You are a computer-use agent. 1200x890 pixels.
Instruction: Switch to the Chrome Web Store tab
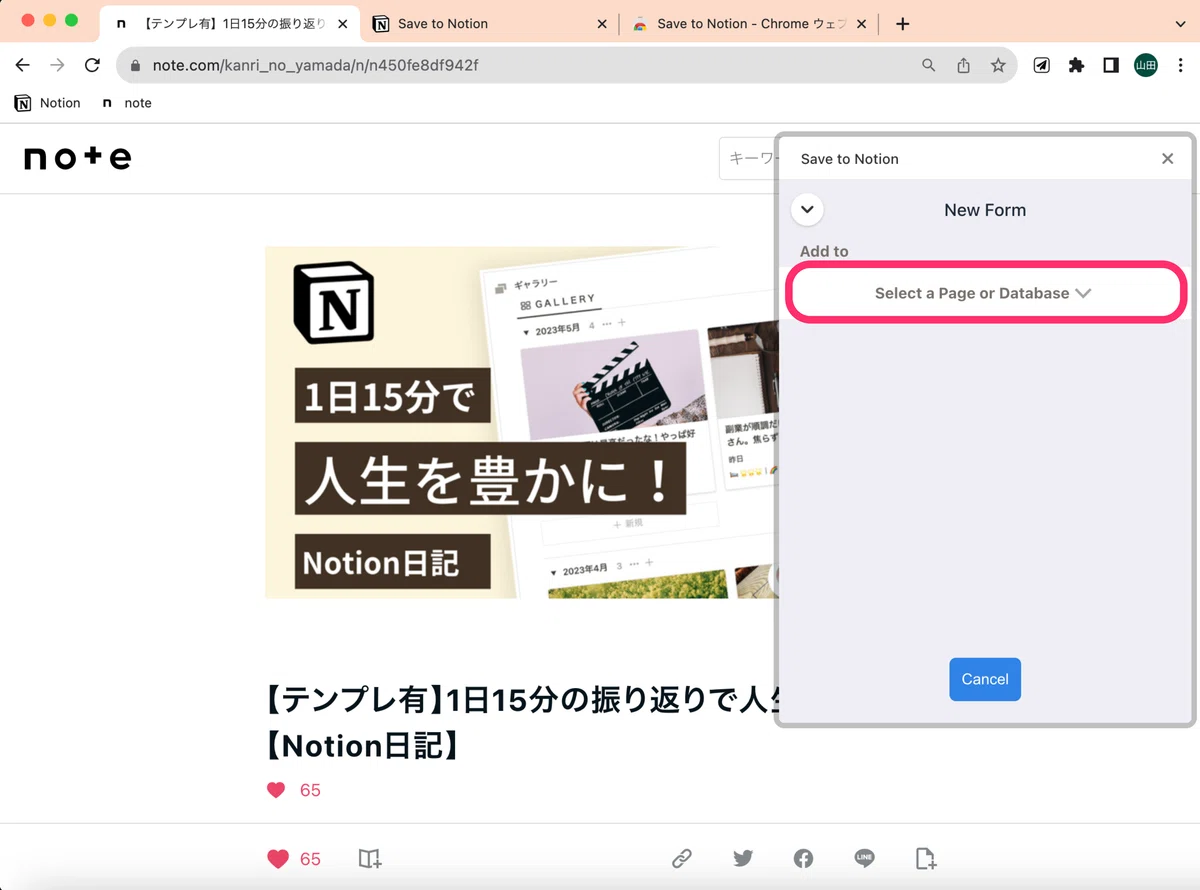pyautogui.click(x=748, y=23)
